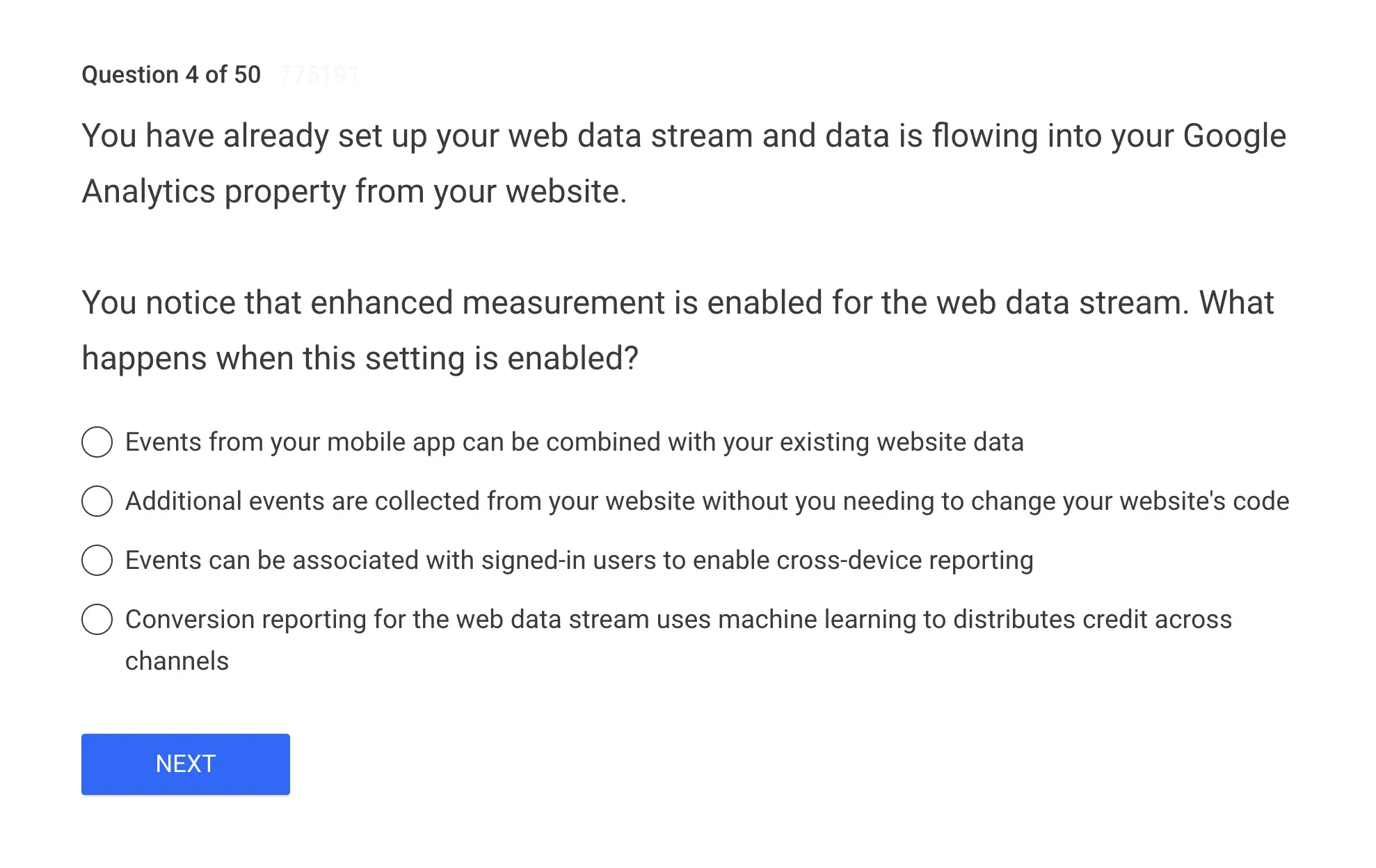Click the line "happens when this setting is enabled?"
The height and width of the screenshot is (868, 1376).
point(360,358)
